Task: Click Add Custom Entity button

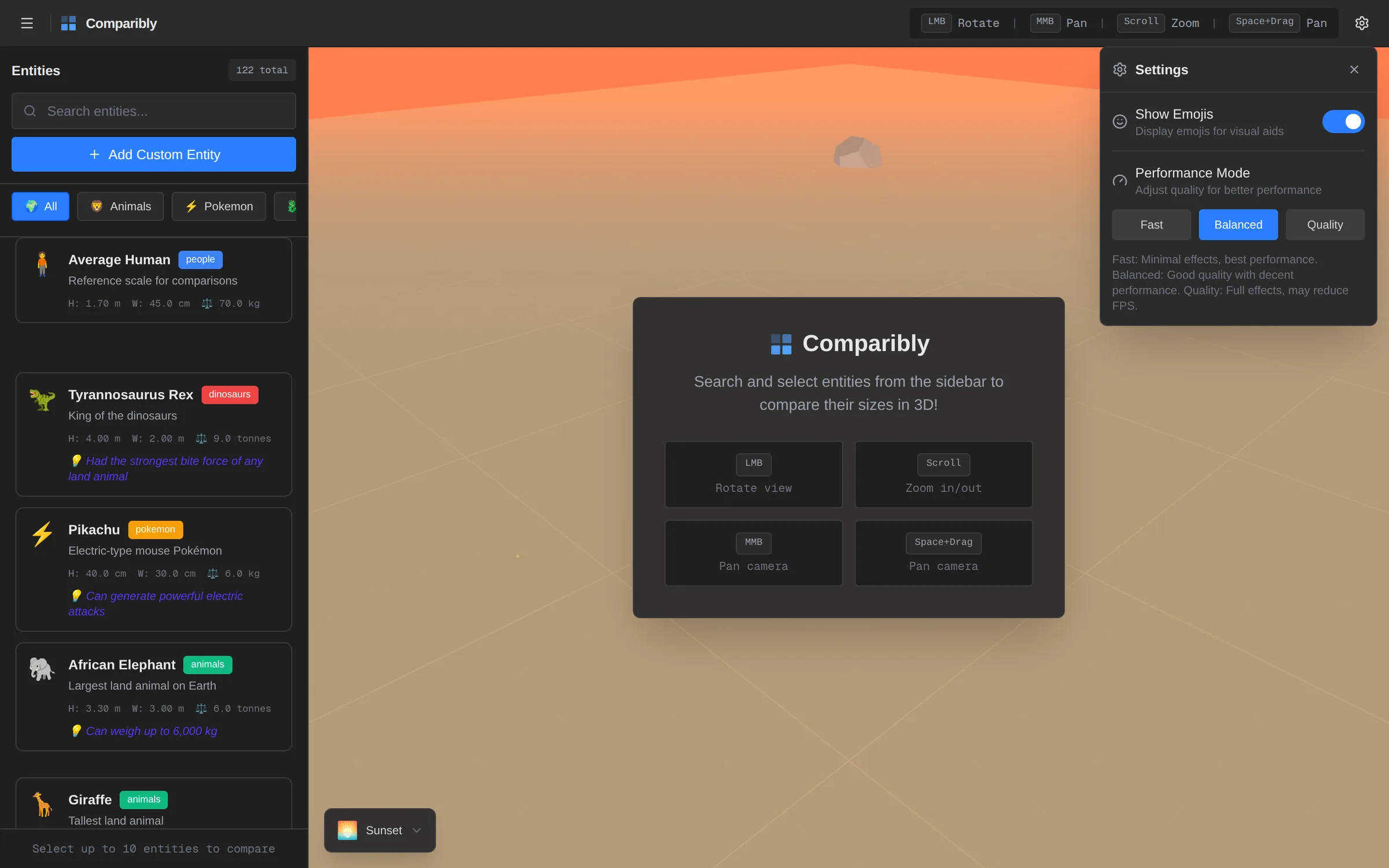Action: 153,155
